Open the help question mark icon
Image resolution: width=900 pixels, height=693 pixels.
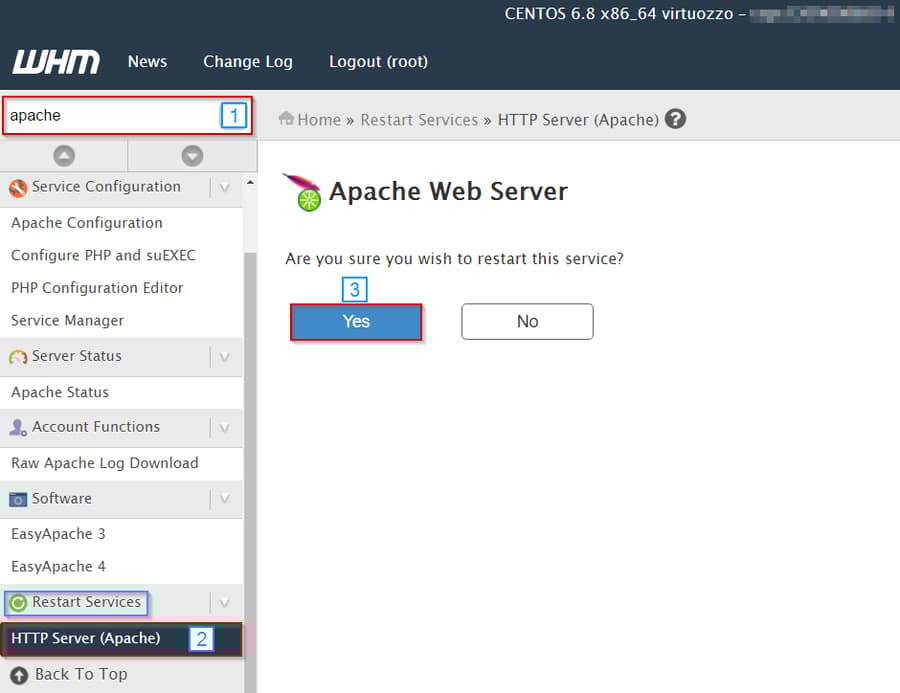pyautogui.click(x=675, y=118)
